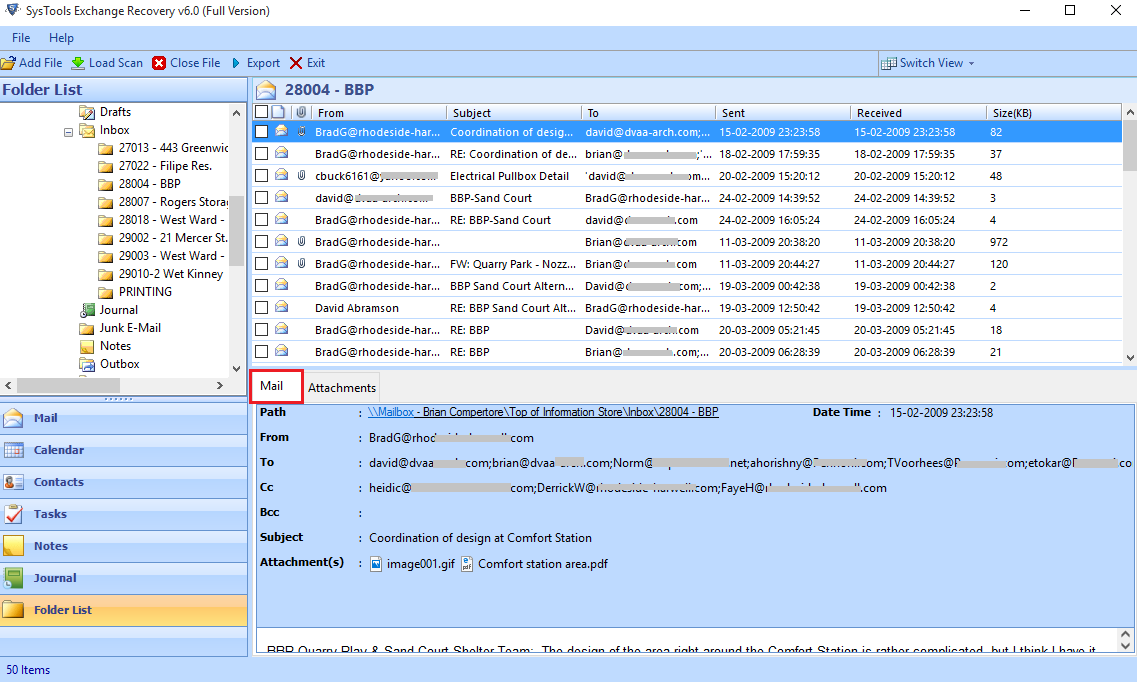This screenshot has width=1137, height=682.
Task: Click the Tasks checkmark icon in navigation pane
Action: 13,514
